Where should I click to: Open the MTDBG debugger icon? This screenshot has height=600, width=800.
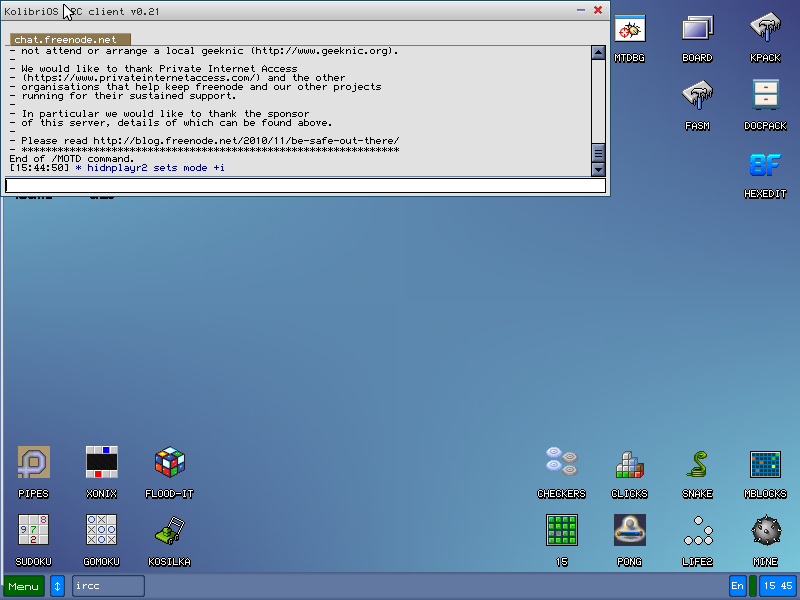629,30
